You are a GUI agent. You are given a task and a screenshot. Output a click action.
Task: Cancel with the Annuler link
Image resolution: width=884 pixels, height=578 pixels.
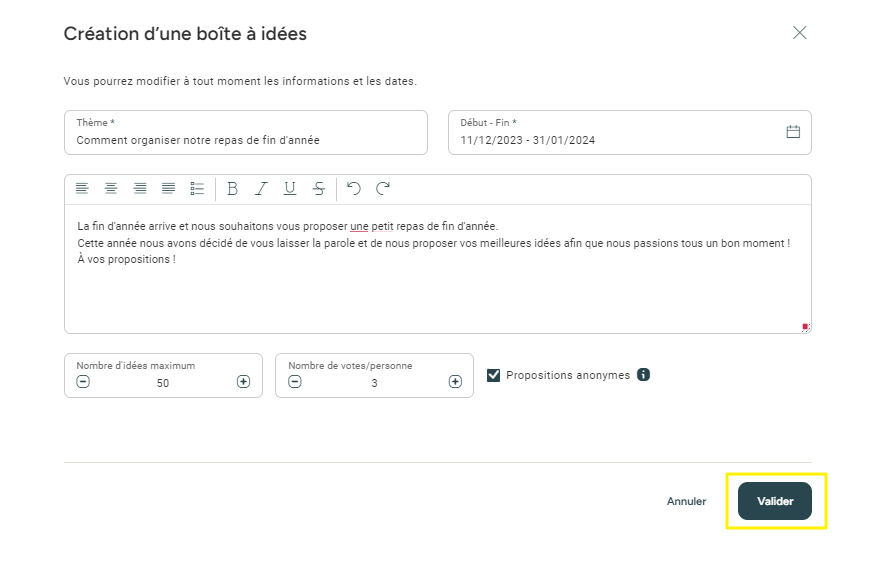pos(686,501)
